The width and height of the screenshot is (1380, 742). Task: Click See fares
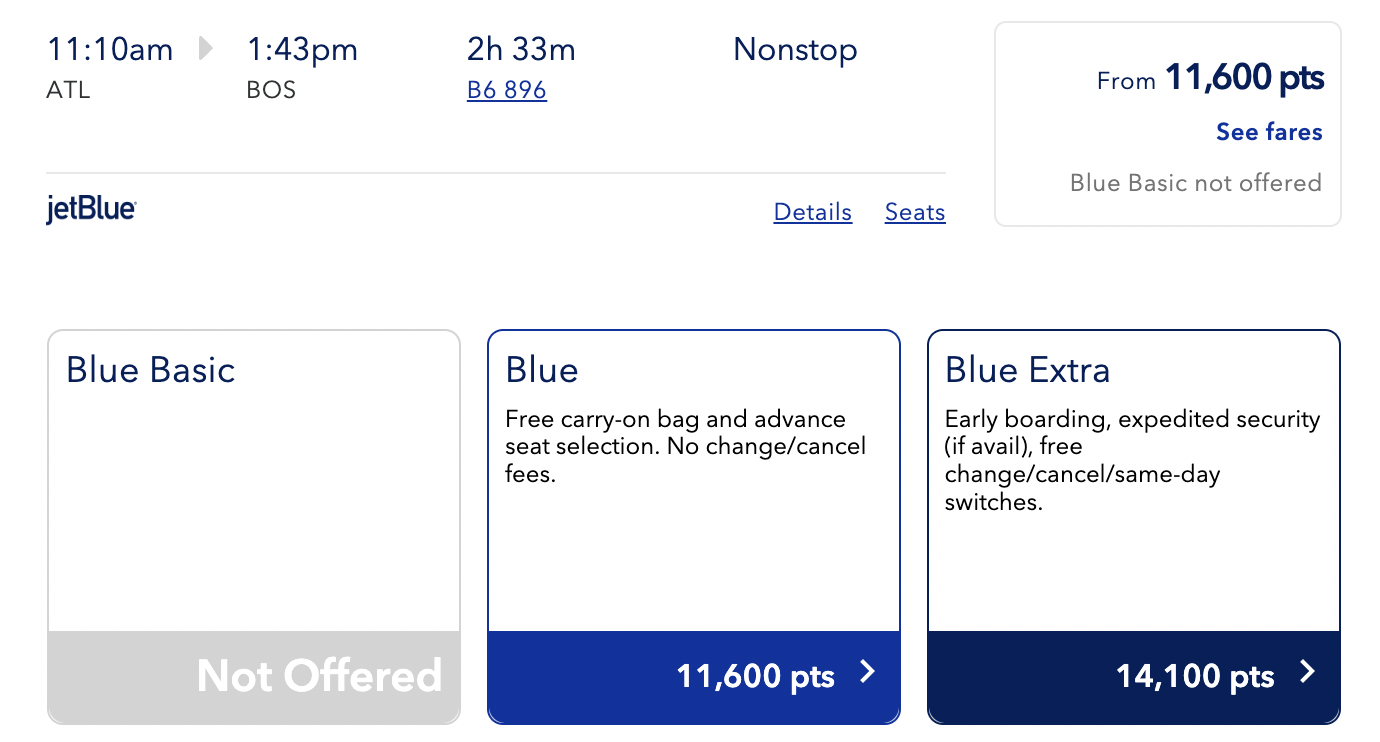tap(1269, 132)
